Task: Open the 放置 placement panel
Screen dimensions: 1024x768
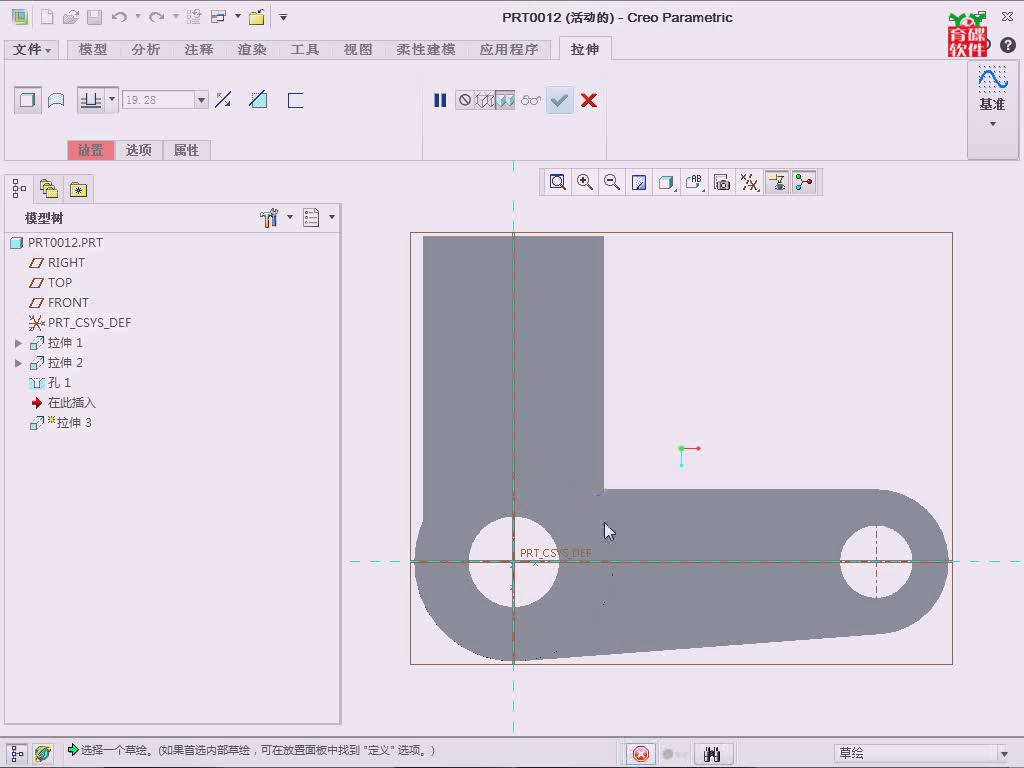Action: coord(91,150)
